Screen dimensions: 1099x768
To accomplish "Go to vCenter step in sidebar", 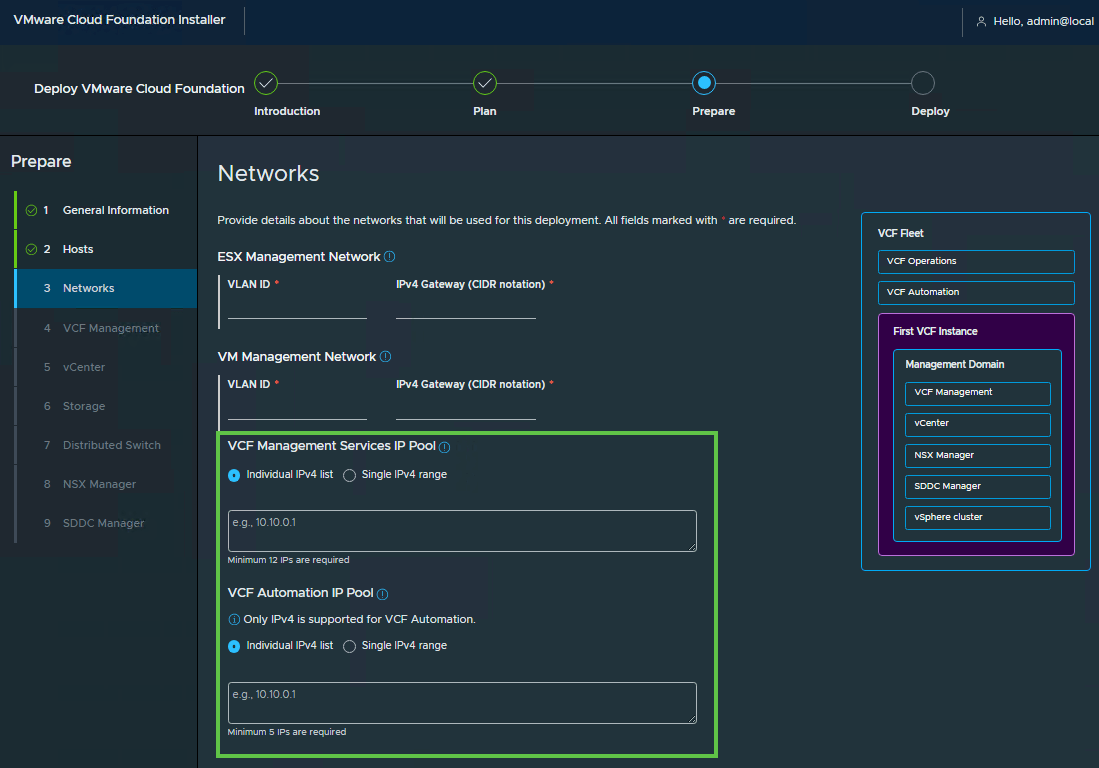I will (106, 367).
